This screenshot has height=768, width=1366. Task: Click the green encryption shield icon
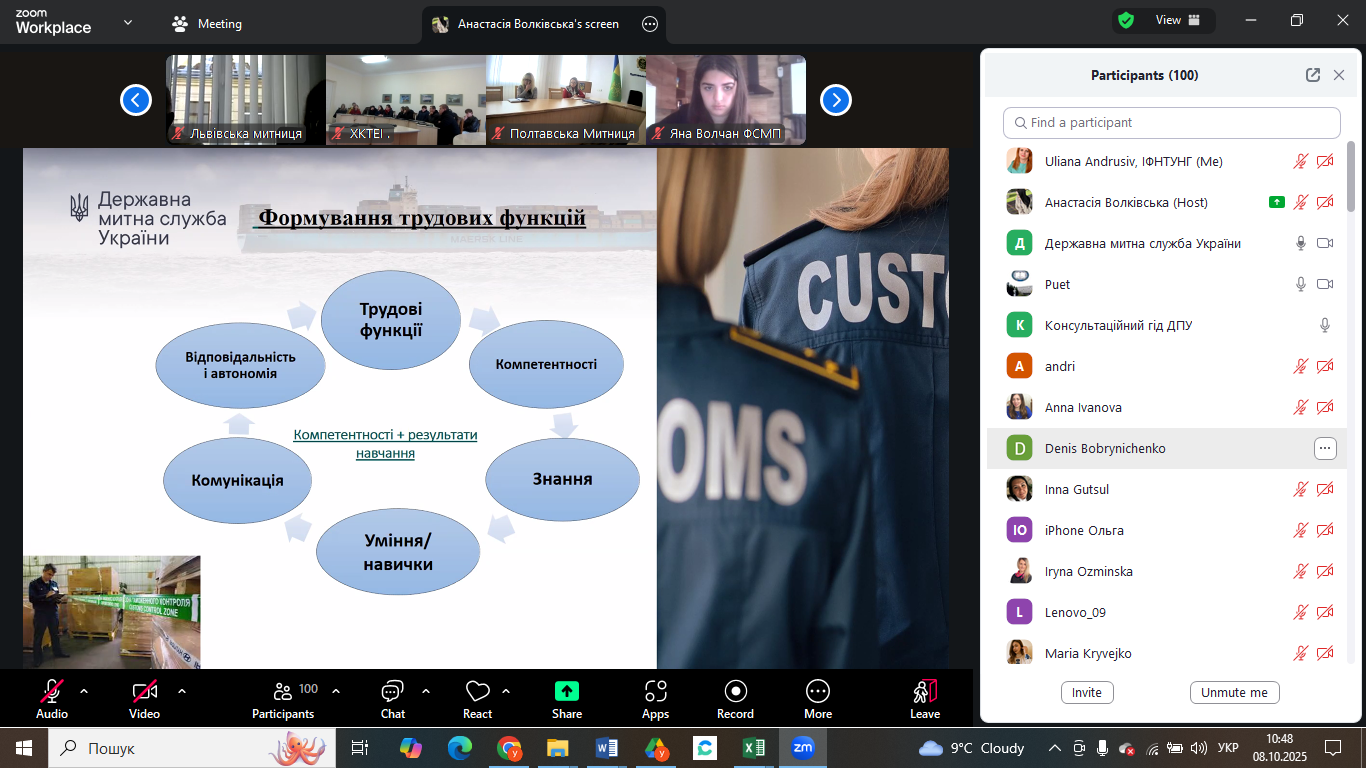[1126, 20]
